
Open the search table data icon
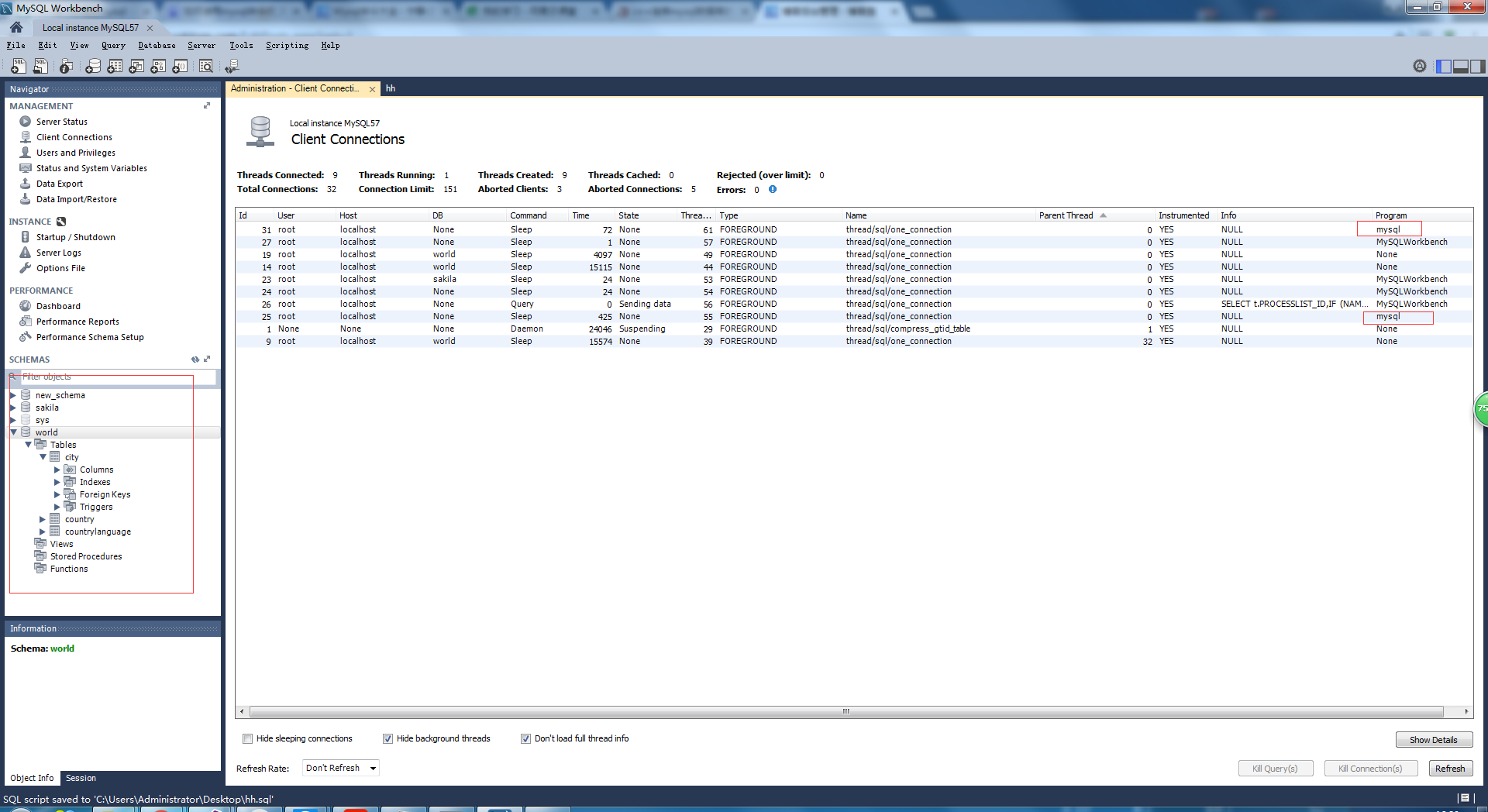point(205,67)
